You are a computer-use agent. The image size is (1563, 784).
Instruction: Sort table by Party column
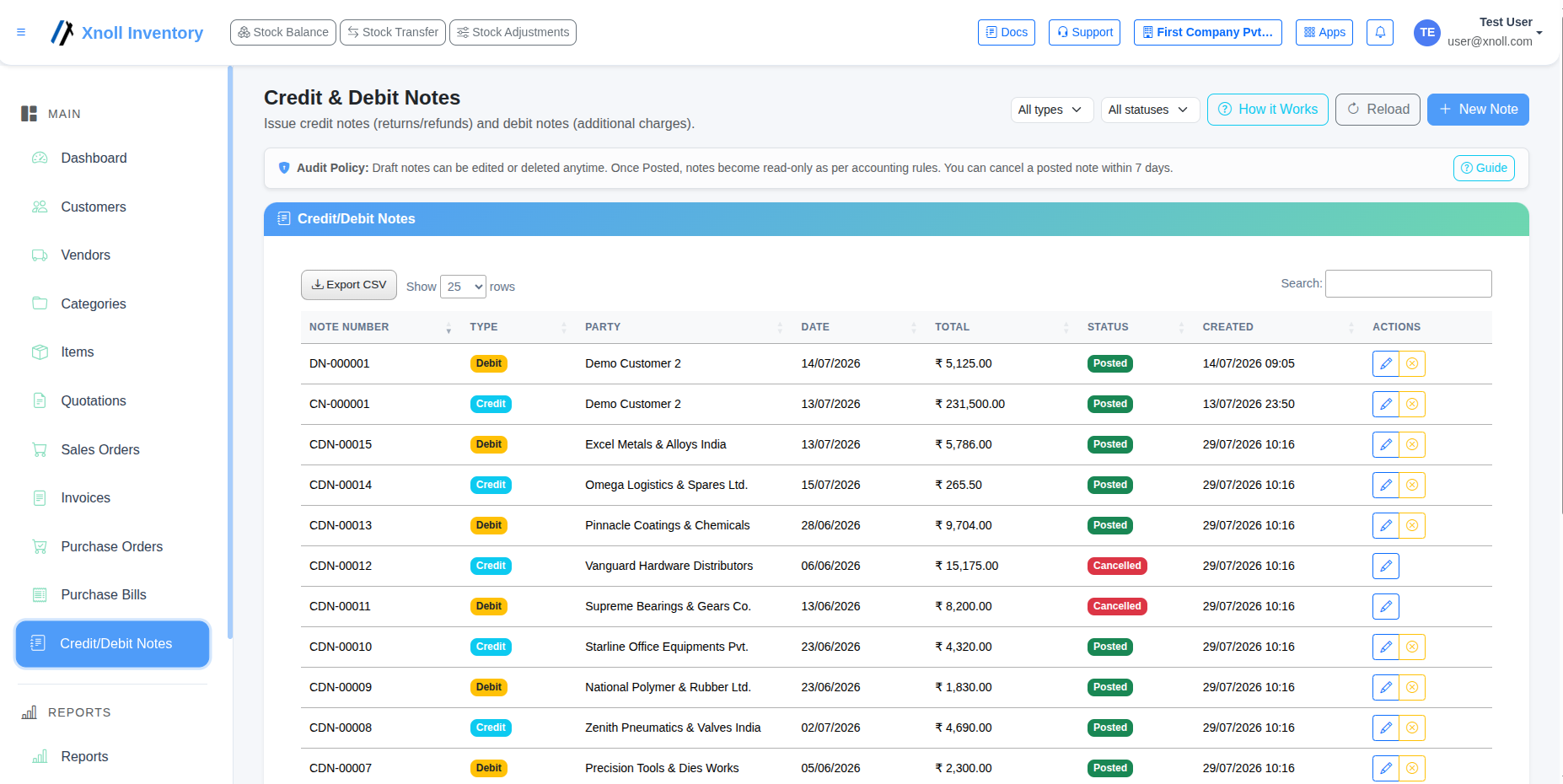click(685, 327)
